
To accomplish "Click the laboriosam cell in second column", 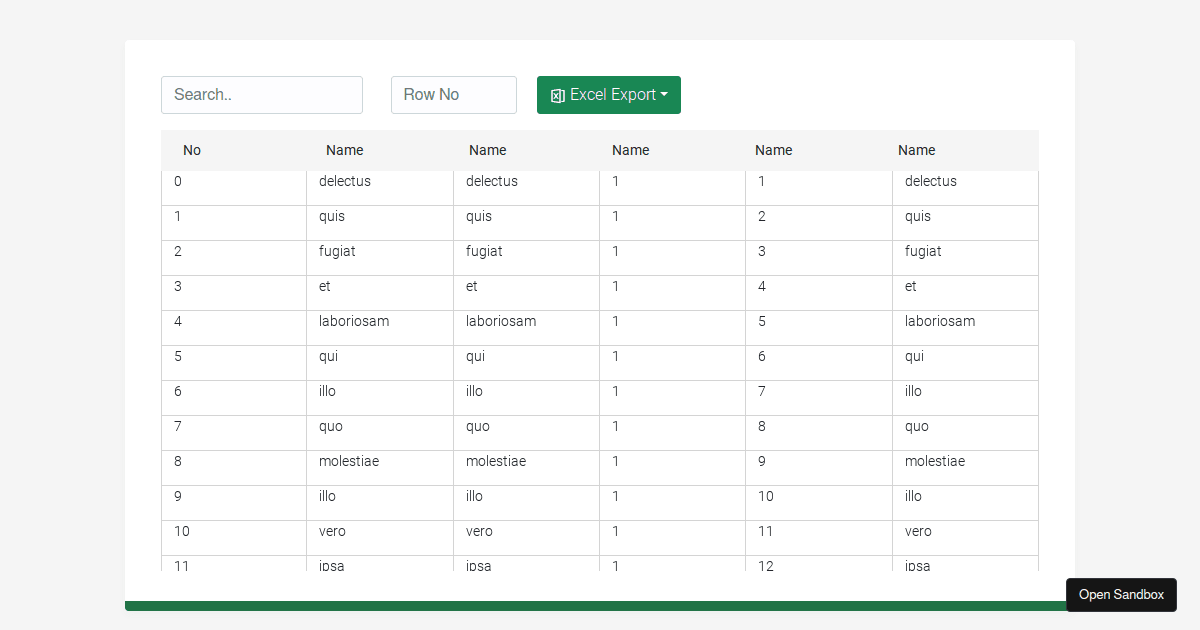I will tap(354, 321).
